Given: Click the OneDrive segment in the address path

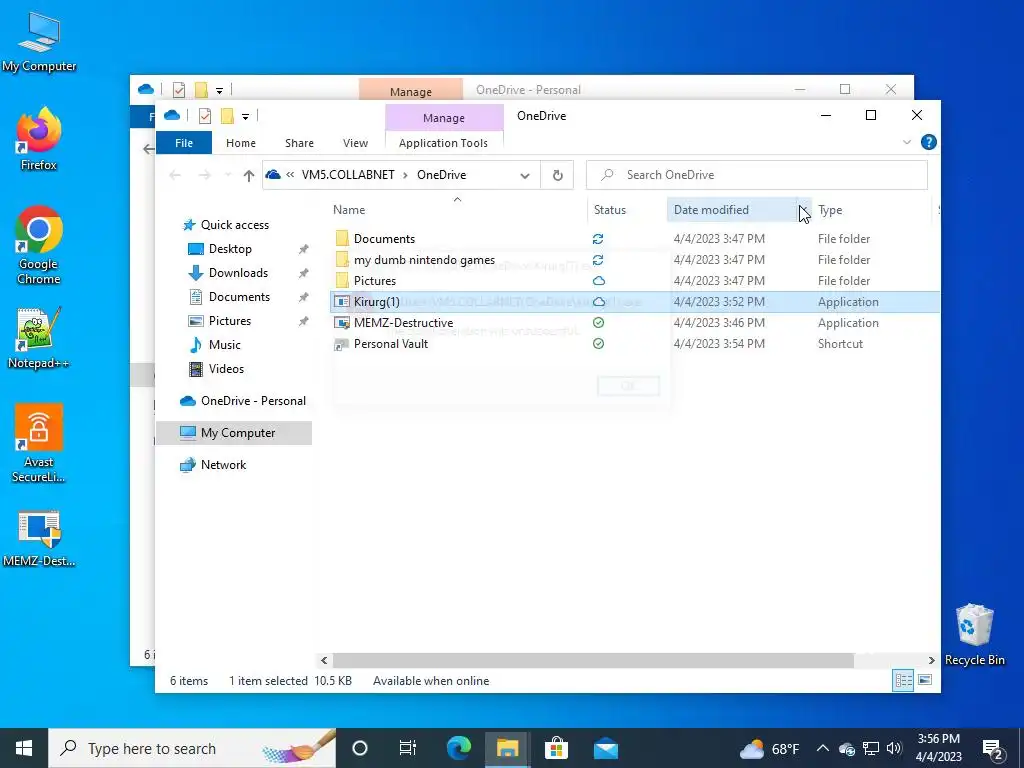Looking at the screenshot, I should click(x=441, y=175).
